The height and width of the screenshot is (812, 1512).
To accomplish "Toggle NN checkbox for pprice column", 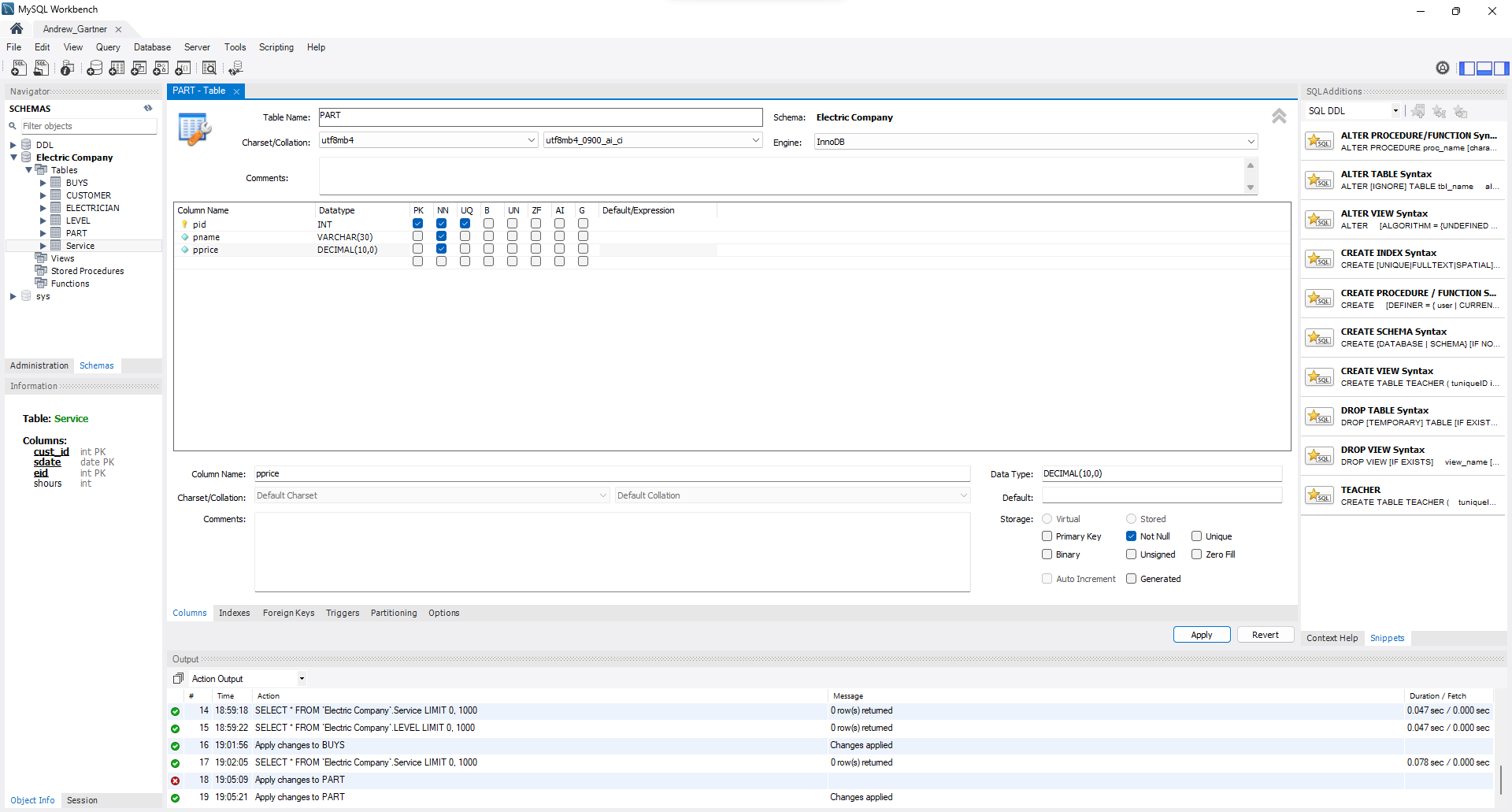I will [x=442, y=249].
